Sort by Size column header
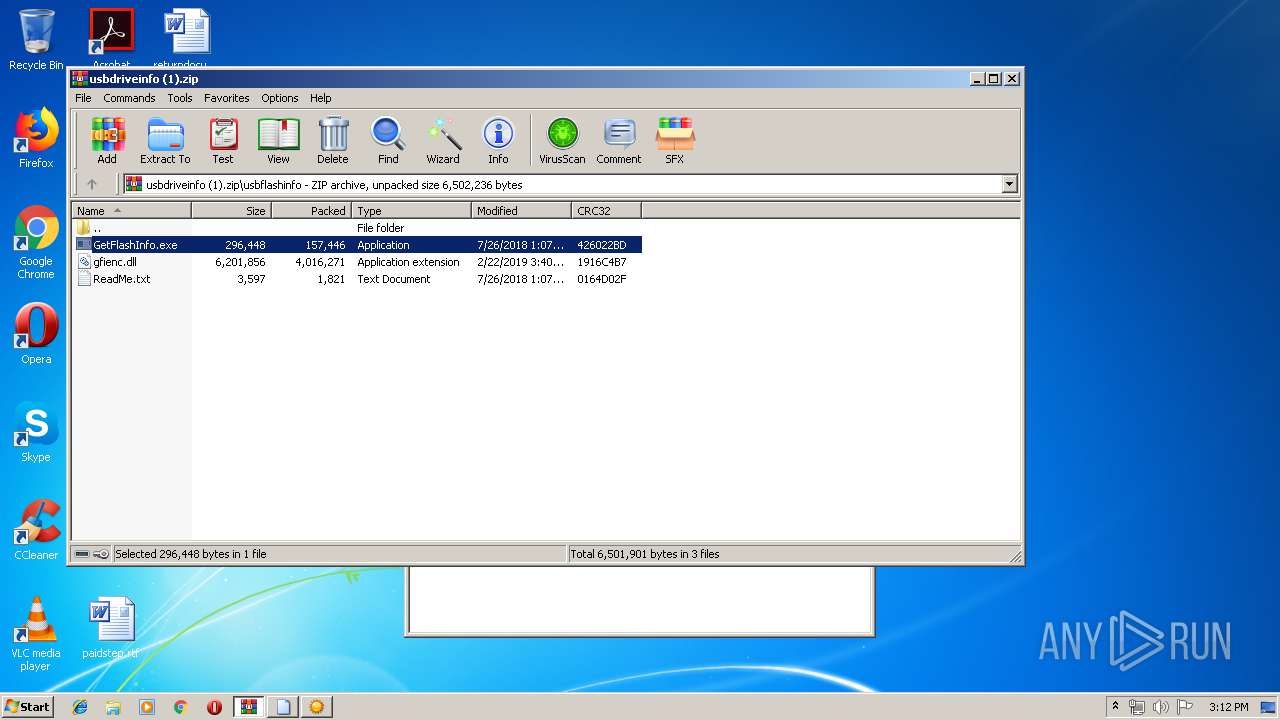This screenshot has width=1280, height=720. click(232, 211)
